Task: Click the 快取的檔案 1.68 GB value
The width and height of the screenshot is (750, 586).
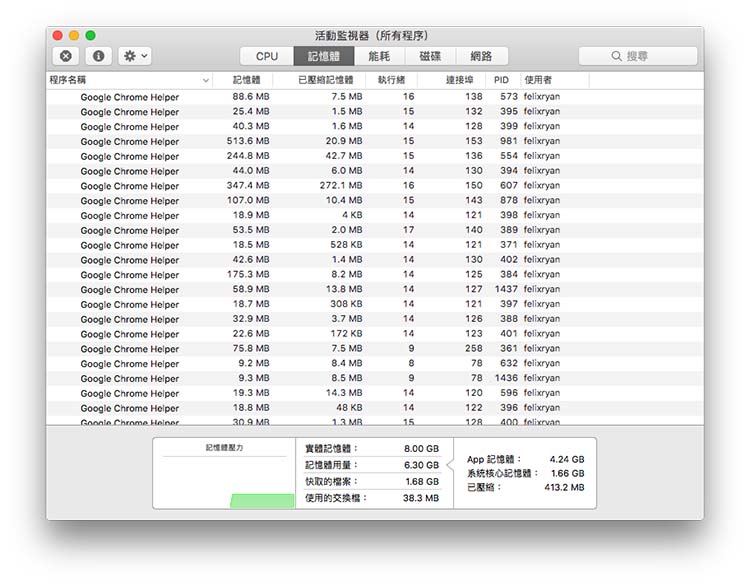Action: point(422,482)
